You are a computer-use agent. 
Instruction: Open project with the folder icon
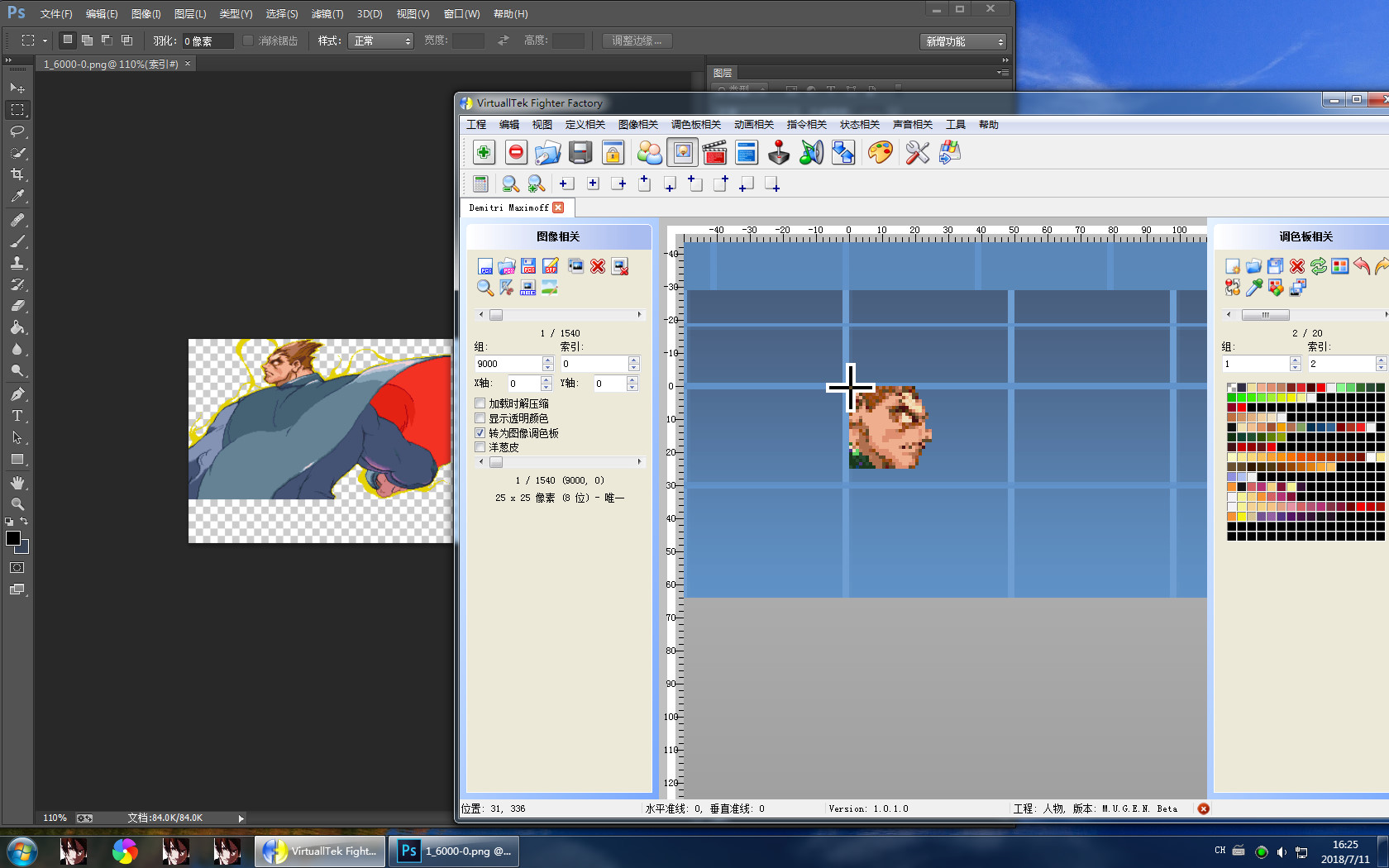[547, 152]
